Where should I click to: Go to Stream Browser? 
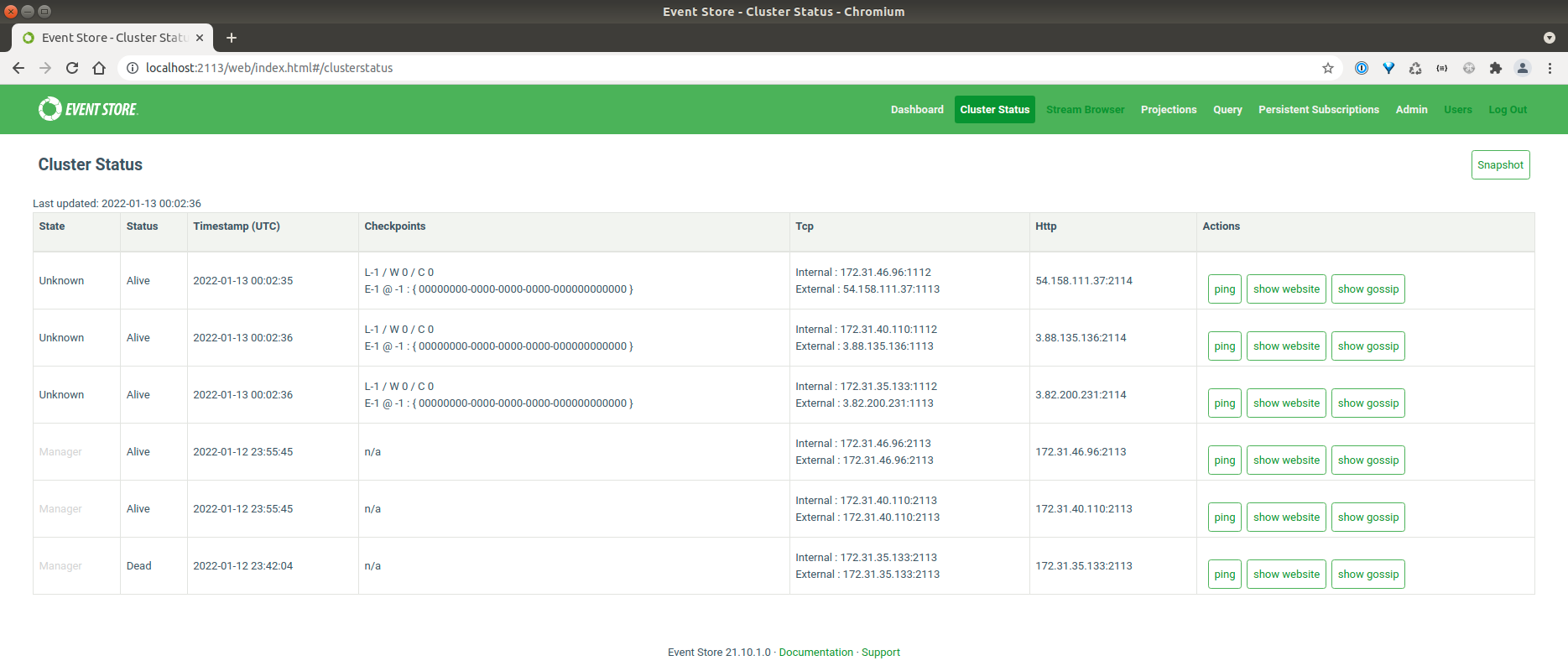1086,110
